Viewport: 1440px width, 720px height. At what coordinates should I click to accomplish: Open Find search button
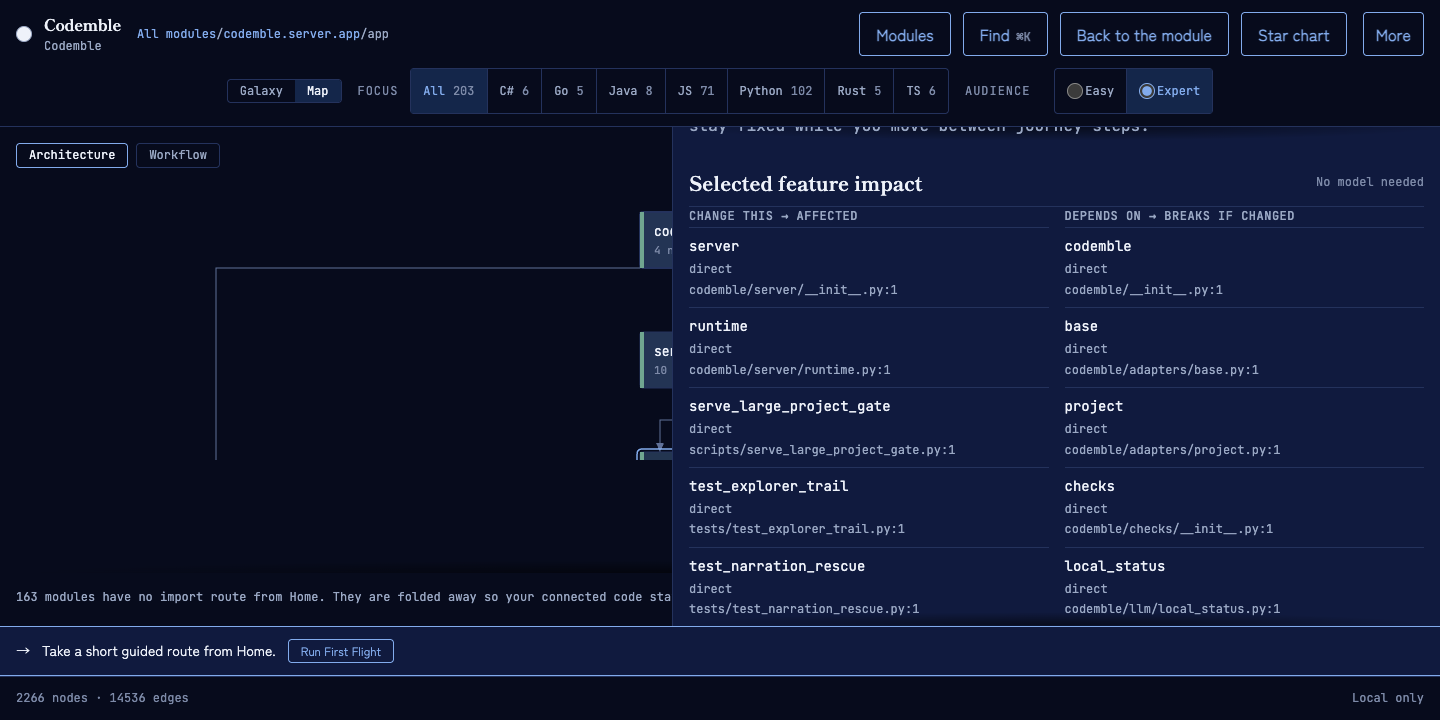click(x=1005, y=34)
